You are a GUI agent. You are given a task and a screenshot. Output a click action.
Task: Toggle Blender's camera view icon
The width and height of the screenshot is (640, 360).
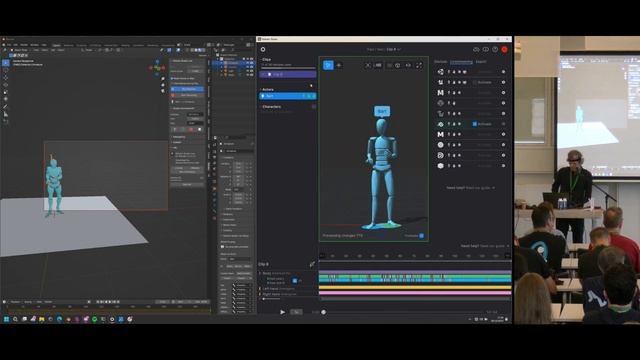163,91
